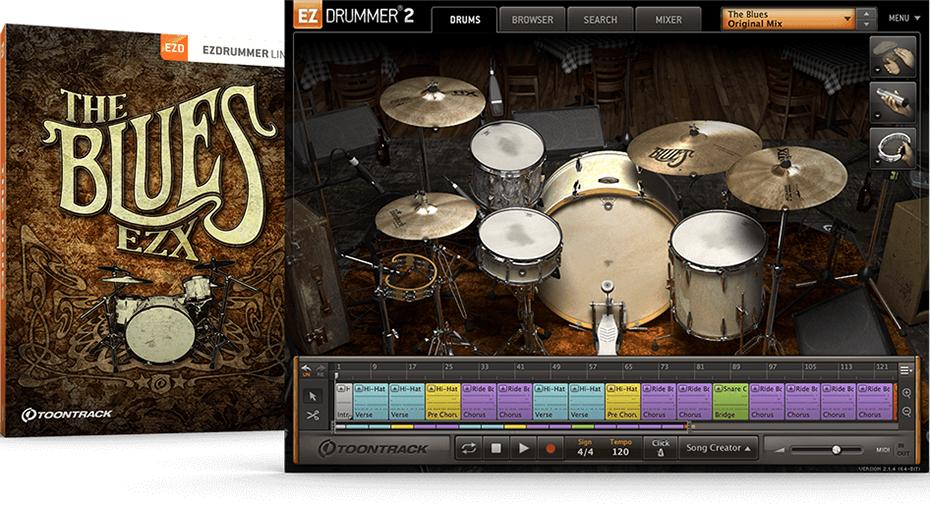Screen dimensions: 930x508
Task: Select the arrow pointer tool
Action: click(x=313, y=396)
